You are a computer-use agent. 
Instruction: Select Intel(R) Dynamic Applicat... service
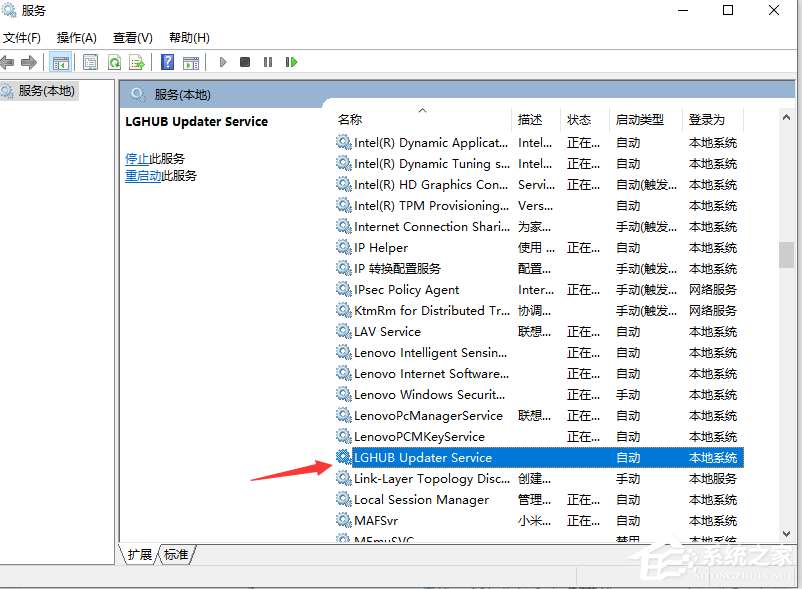(431, 143)
